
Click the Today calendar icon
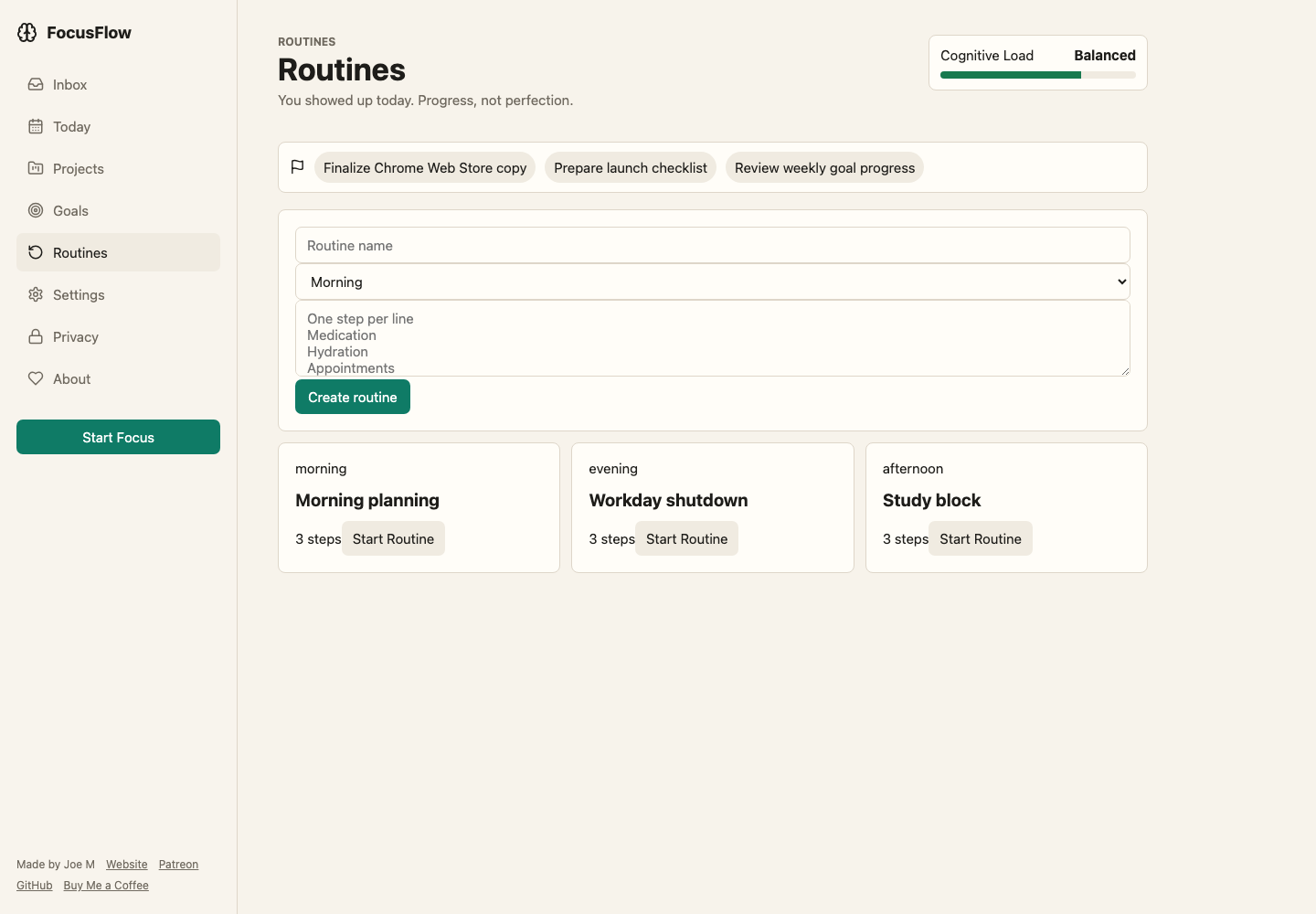click(36, 126)
